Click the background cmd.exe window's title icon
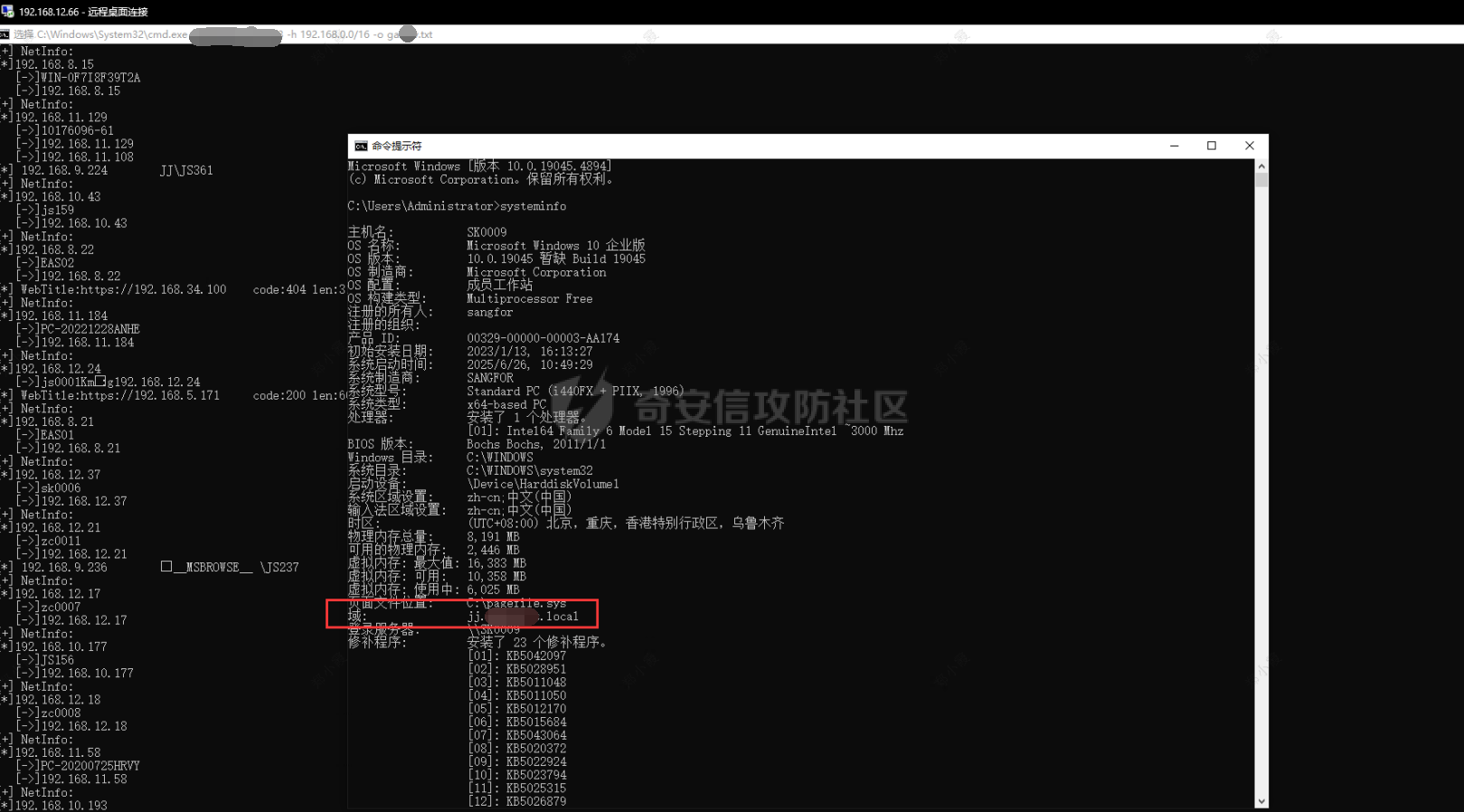 pos(5,34)
